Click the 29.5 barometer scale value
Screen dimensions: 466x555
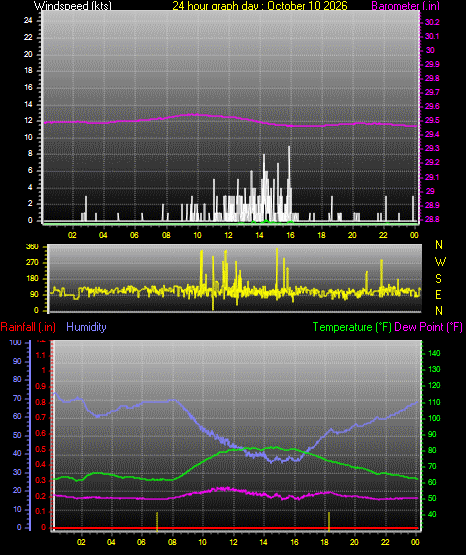point(432,121)
